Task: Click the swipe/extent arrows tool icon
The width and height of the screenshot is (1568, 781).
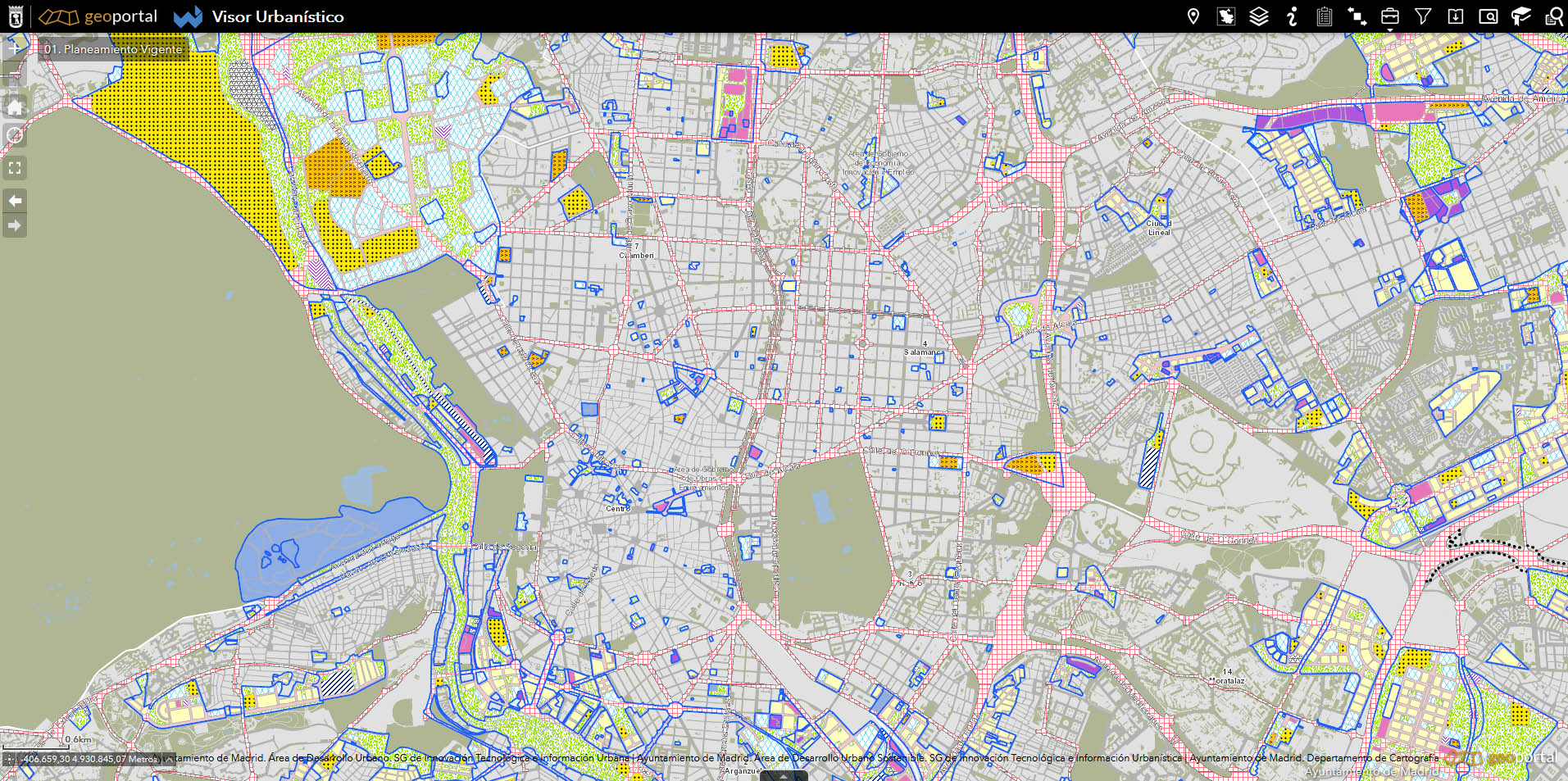Action: (x=1357, y=16)
